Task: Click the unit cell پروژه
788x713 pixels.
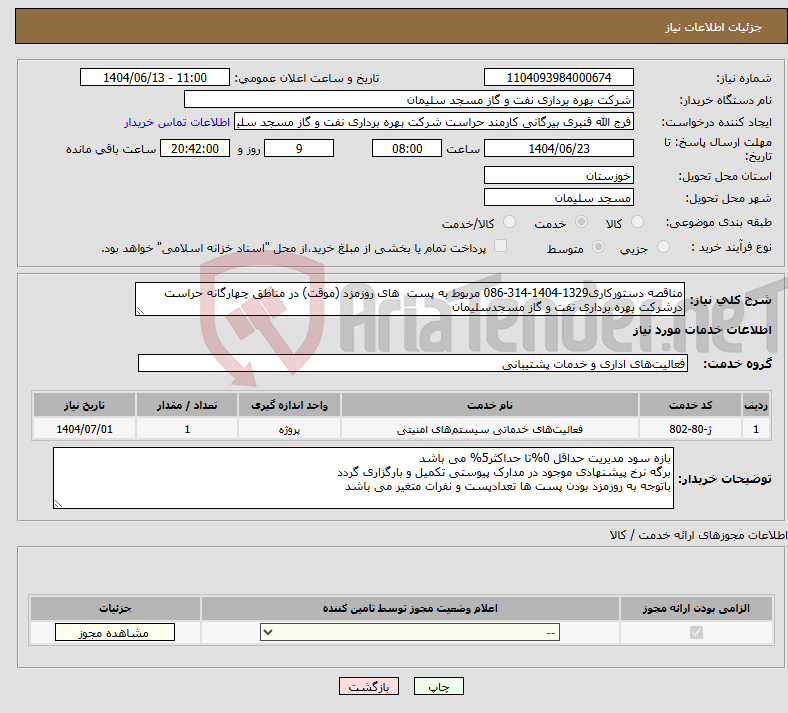Action: (x=289, y=429)
